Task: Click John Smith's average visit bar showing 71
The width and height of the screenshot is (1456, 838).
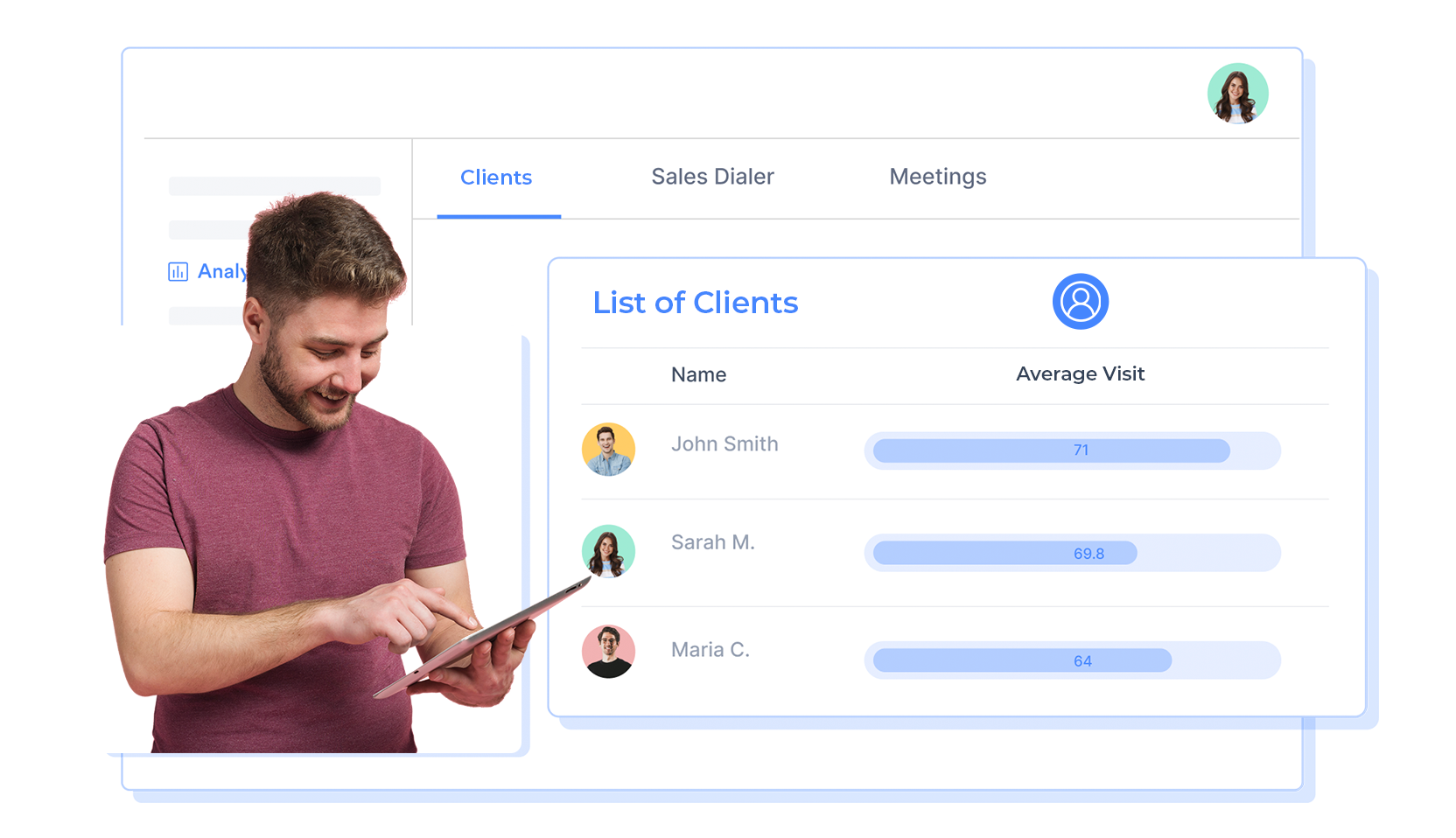Action: [1052, 450]
